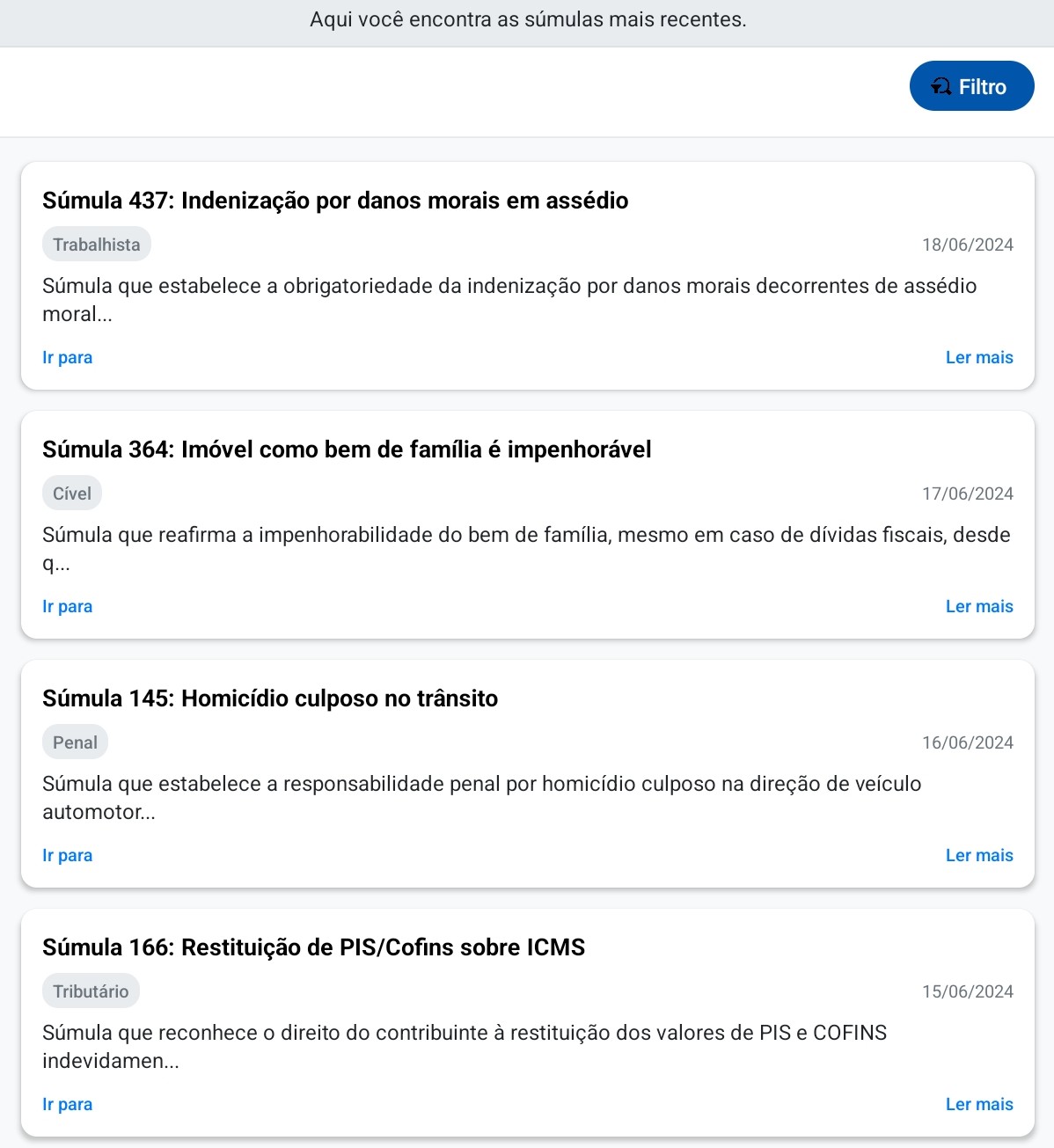Click "Ir para" on Súmula 166 card
Image resolution: width=1054 pixels, height=1148 pixels.
coord(68,1105)
